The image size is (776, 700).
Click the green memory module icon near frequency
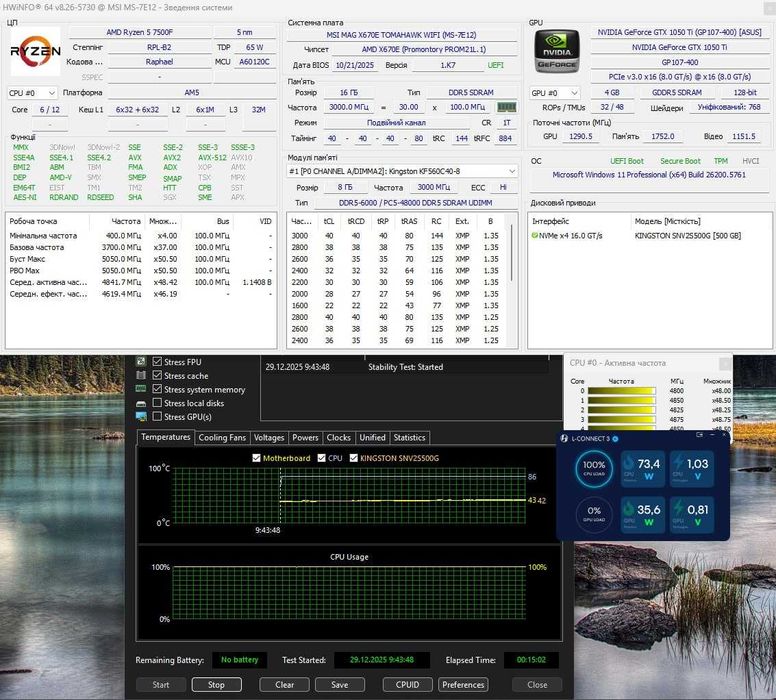pyautogui.click(x=507, y=107)
